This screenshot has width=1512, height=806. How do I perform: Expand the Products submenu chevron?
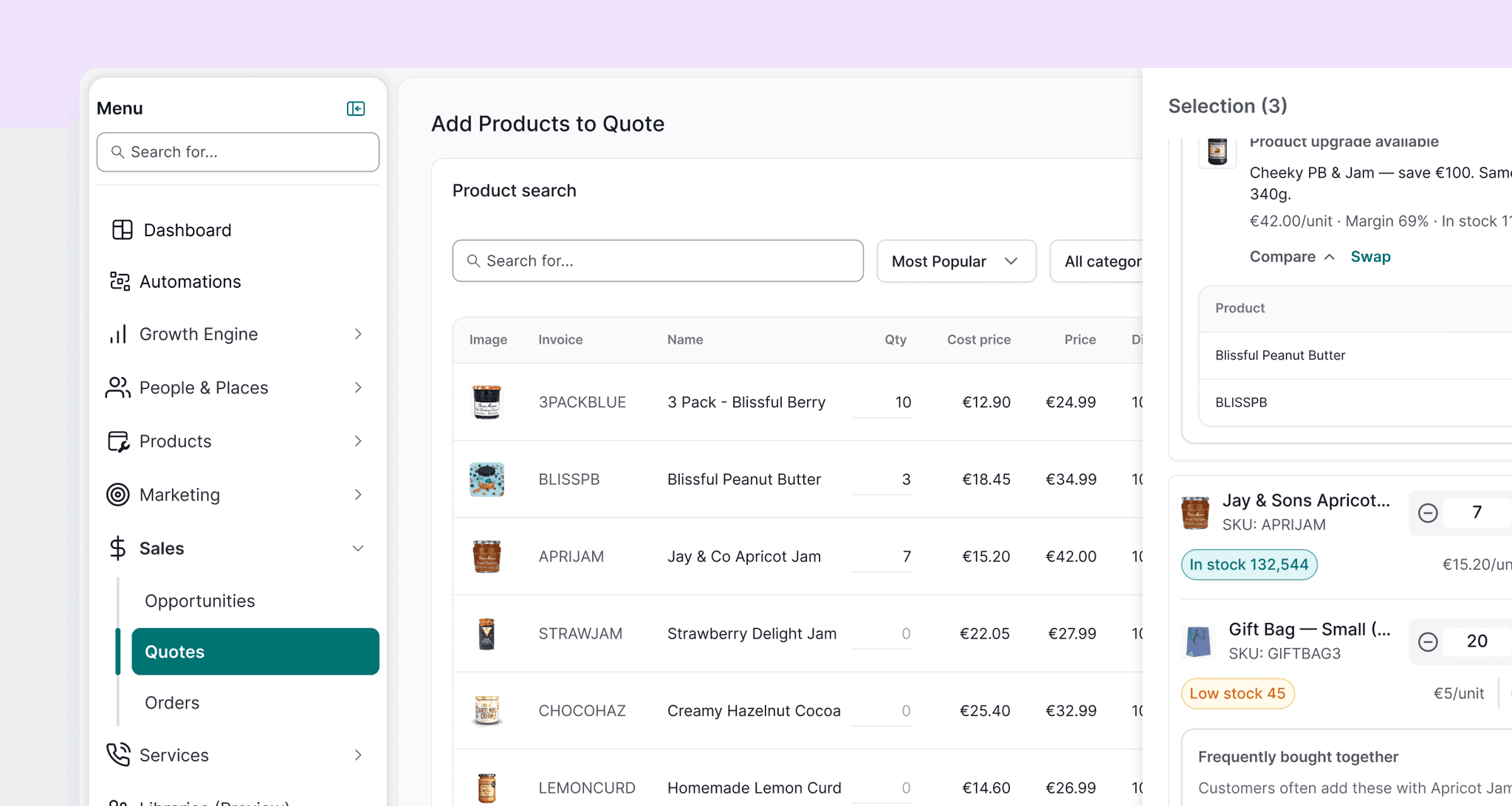(358, 441)
